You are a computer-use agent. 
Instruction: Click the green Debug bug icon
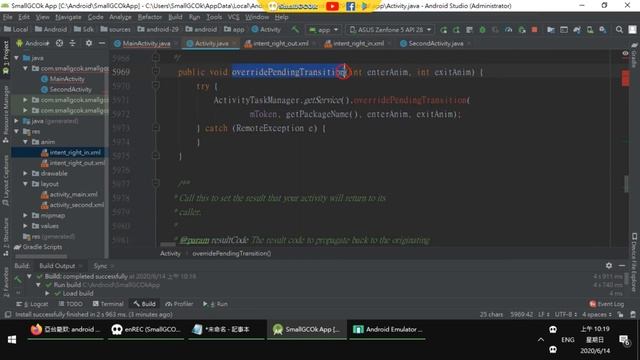click(x=482, y=30)
